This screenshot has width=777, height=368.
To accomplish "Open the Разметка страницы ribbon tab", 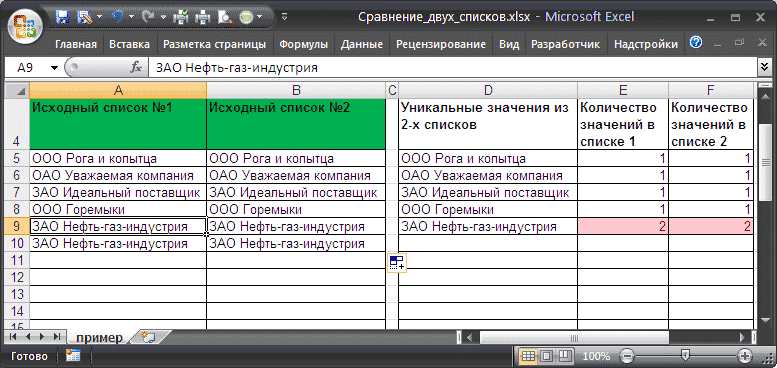I will [x=215, y=44].
